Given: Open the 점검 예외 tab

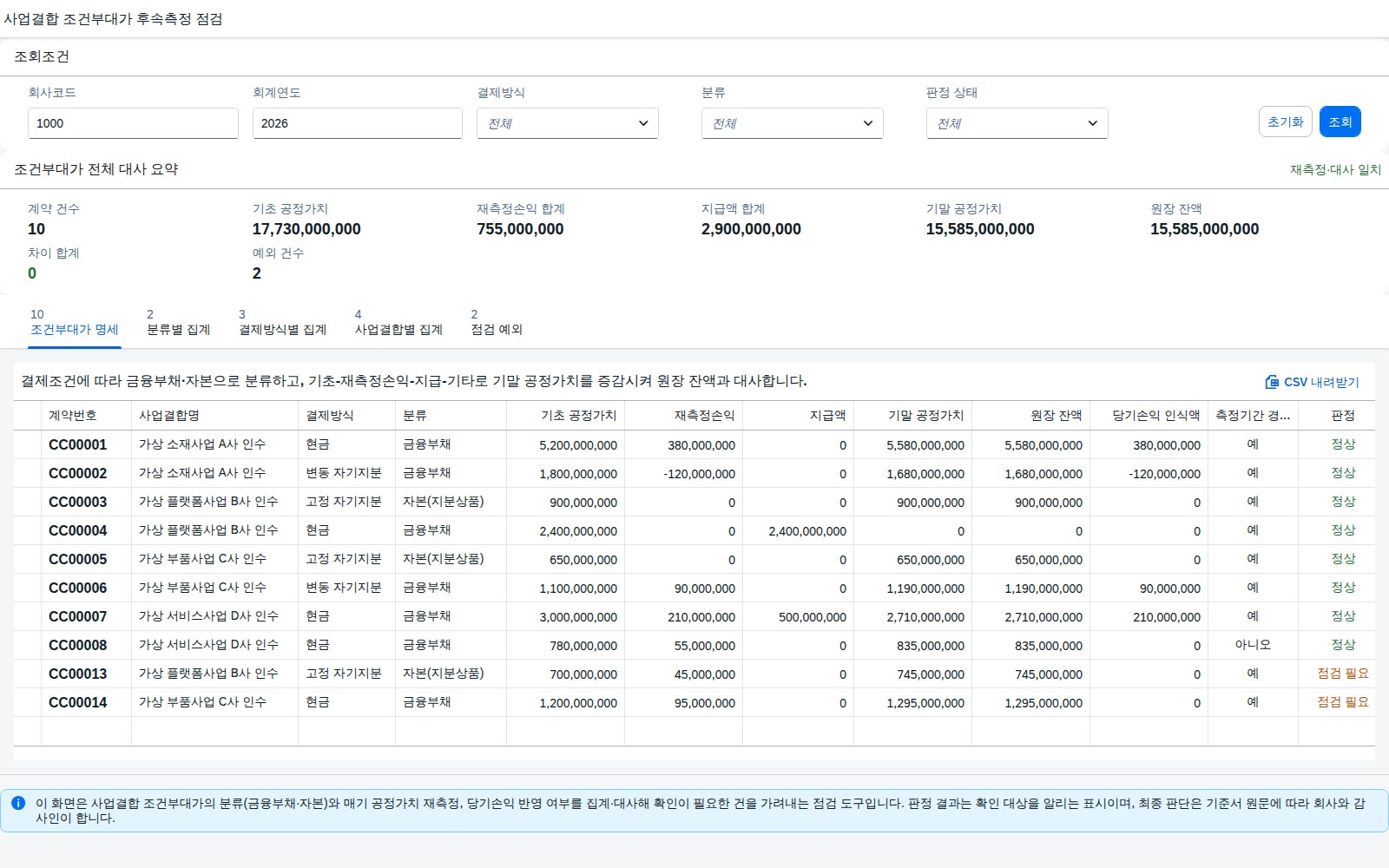Looking at the screenshot, I should 497,322.
